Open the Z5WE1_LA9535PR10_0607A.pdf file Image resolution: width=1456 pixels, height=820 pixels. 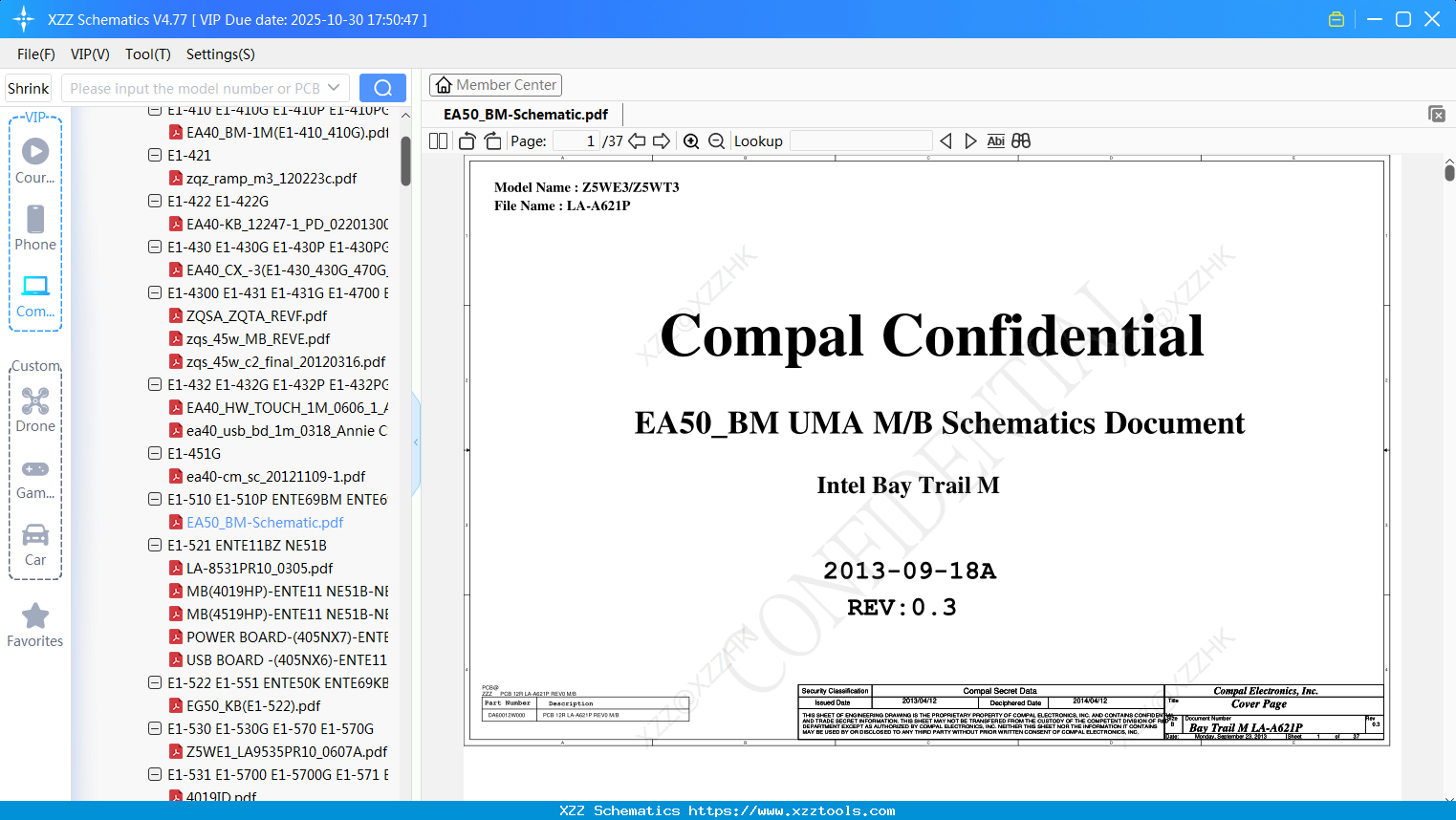[287, 751]
